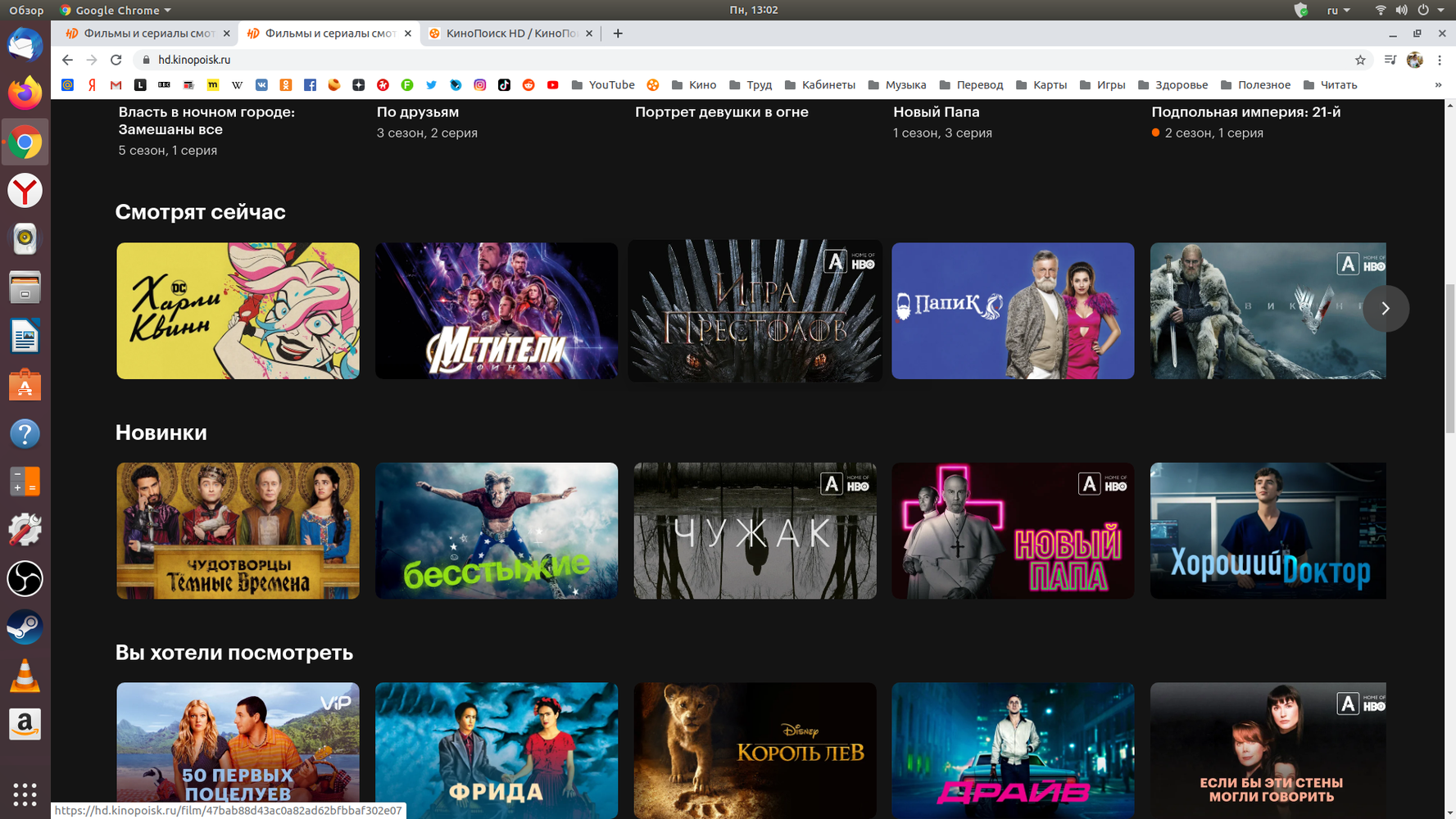Open the Портрет девушки в огне title
Screen dimensions: 1456x819
[x=722, y=112]
